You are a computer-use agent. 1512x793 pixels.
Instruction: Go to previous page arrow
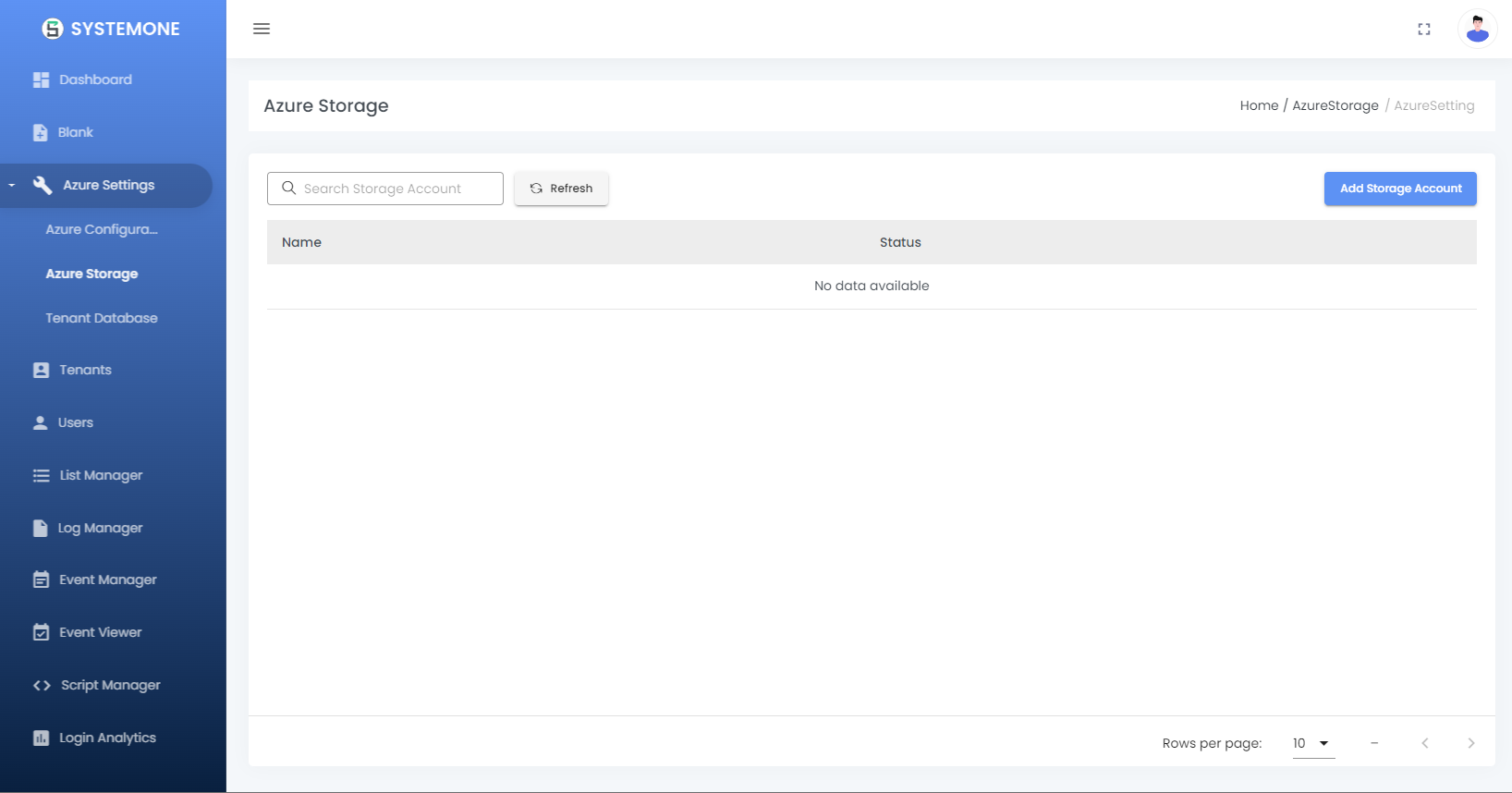tap(1424, 743)
